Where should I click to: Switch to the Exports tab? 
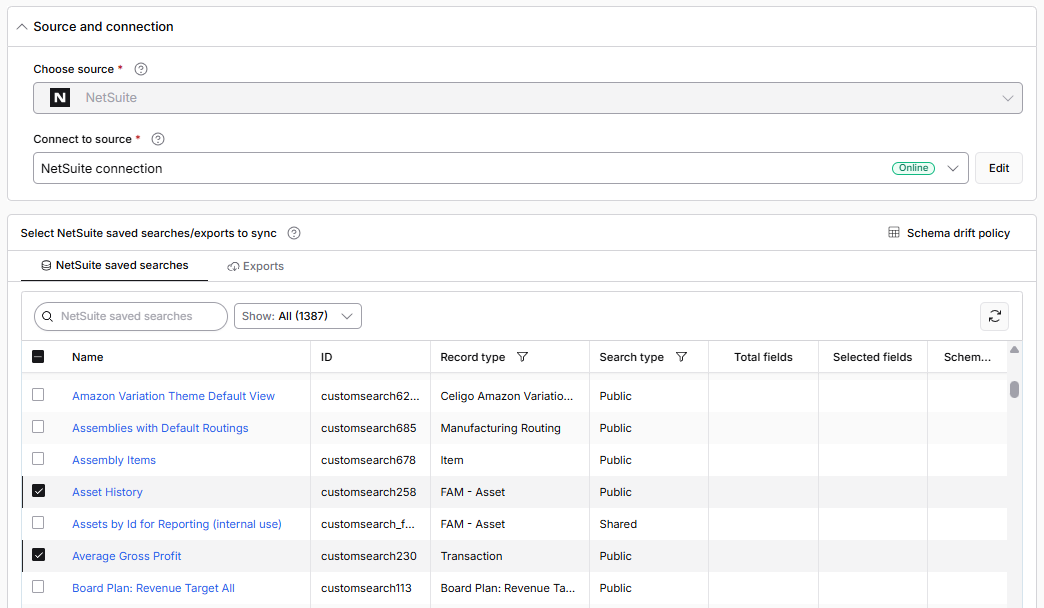point(256,266)
